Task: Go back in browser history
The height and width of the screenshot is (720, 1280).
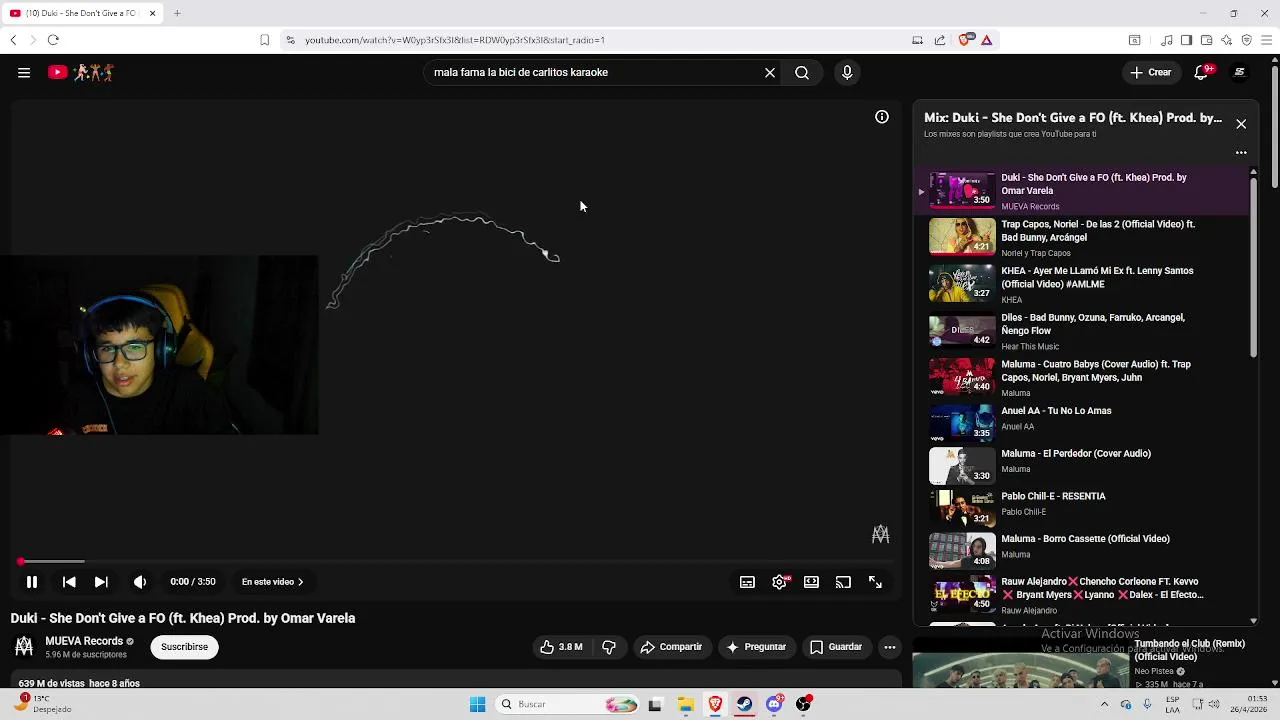Action: click(x=13, y=40)
